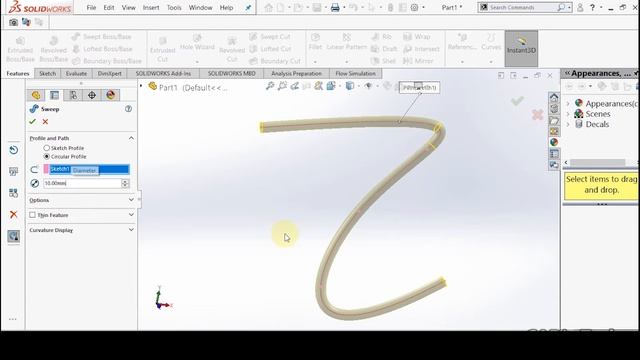Open the Help menu
Viewport: 640px width, 360px height.
226,7
